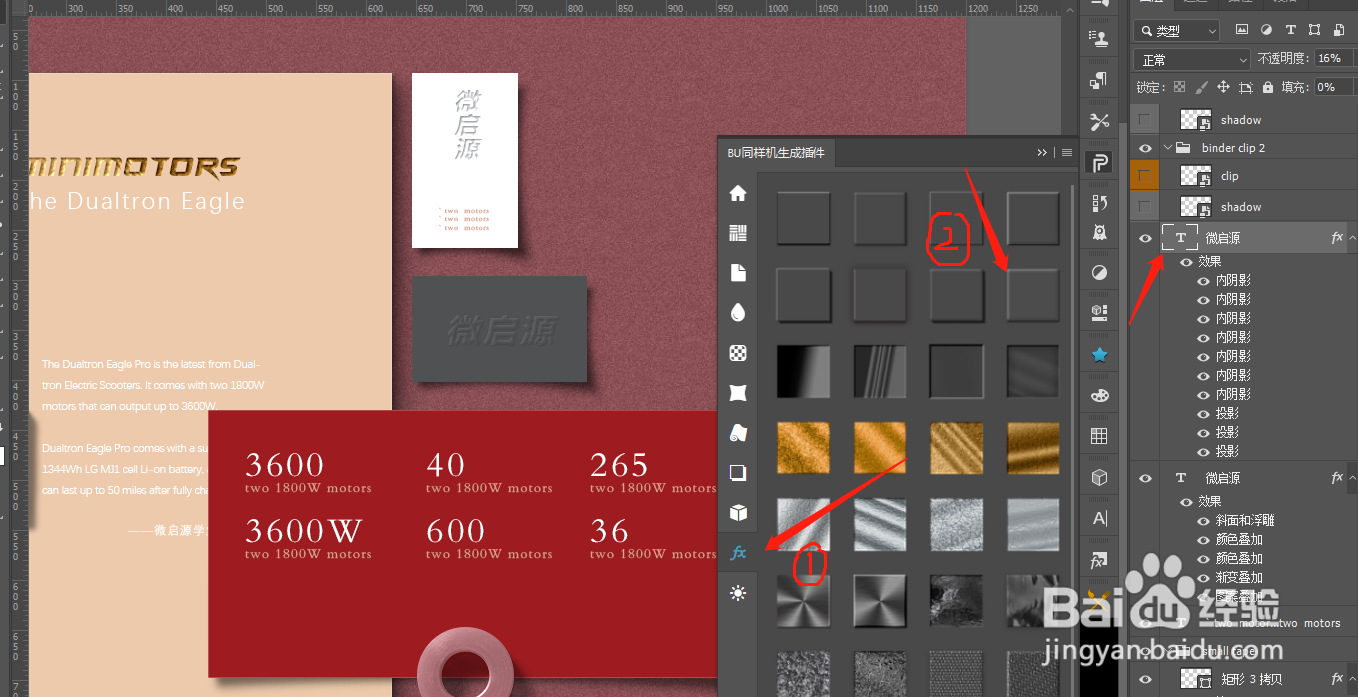Open the 3D cube icon in BU plugin
The image size is (1358, 697).
point(738,512)
